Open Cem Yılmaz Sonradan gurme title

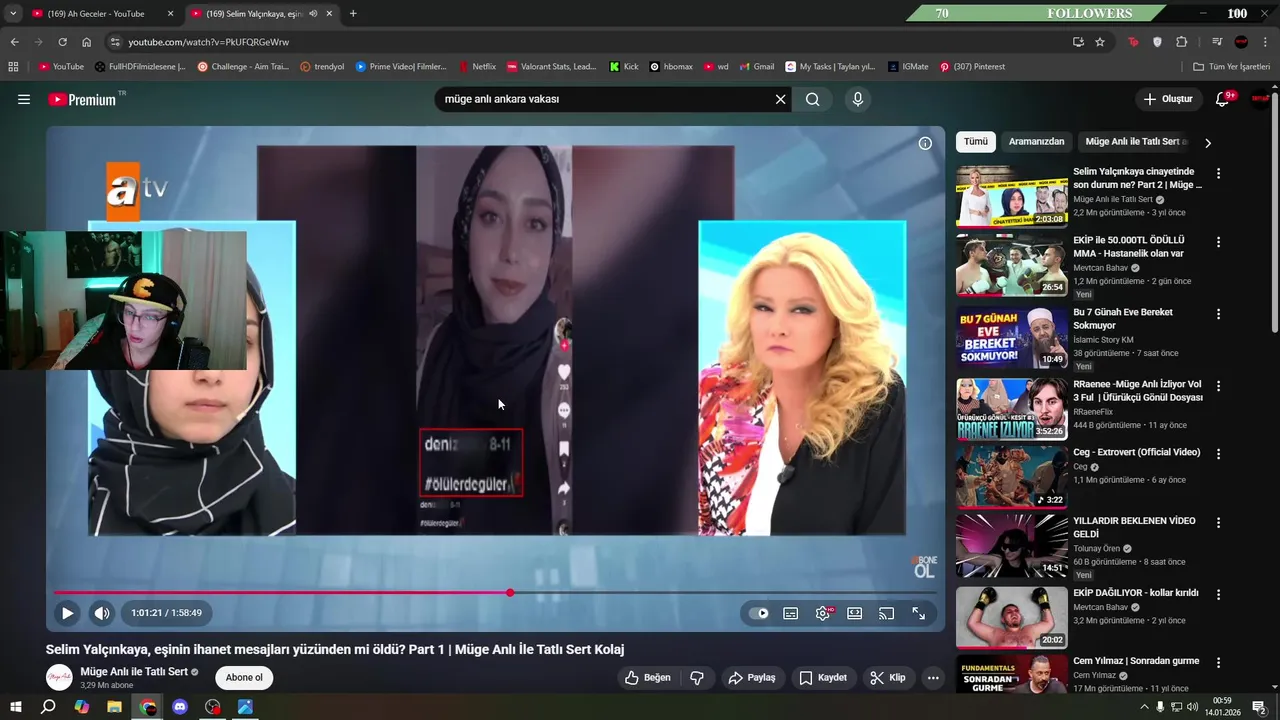click(x=1136, y=661)
